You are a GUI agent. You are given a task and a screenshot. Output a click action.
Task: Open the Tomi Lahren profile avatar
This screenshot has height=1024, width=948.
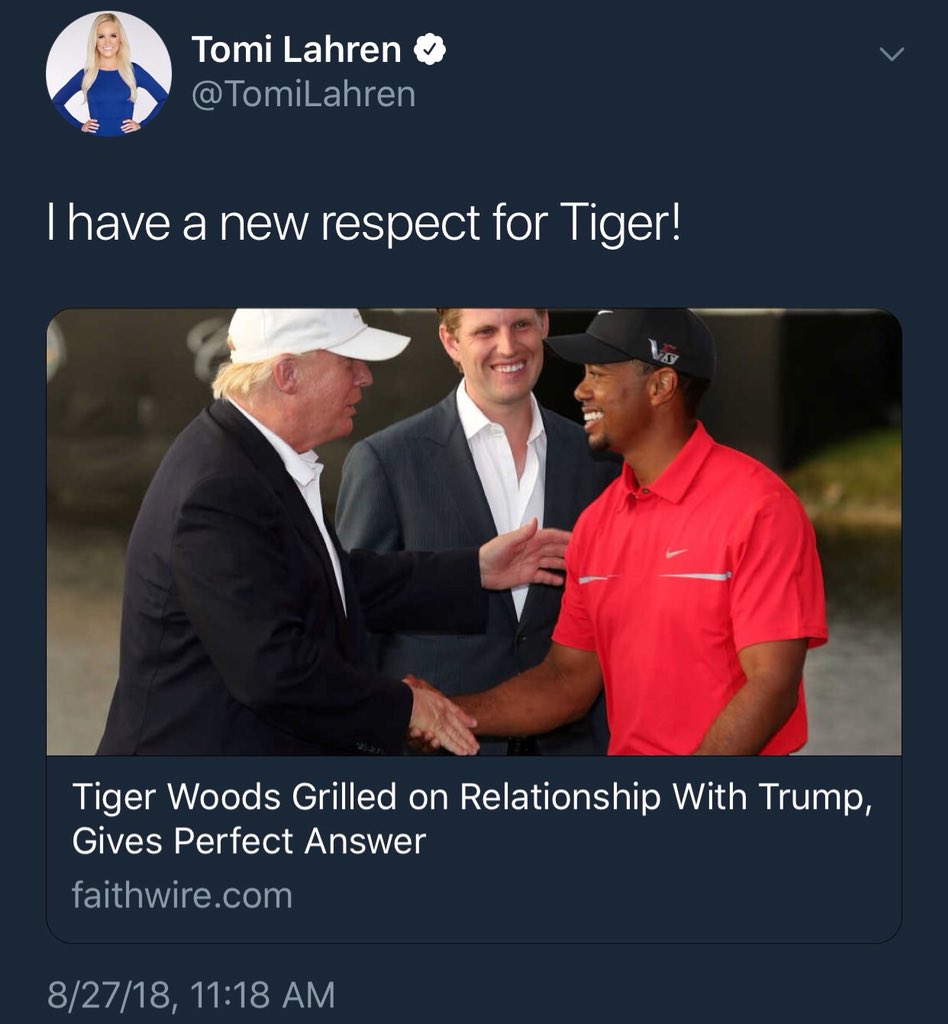[x=108, y=73]
